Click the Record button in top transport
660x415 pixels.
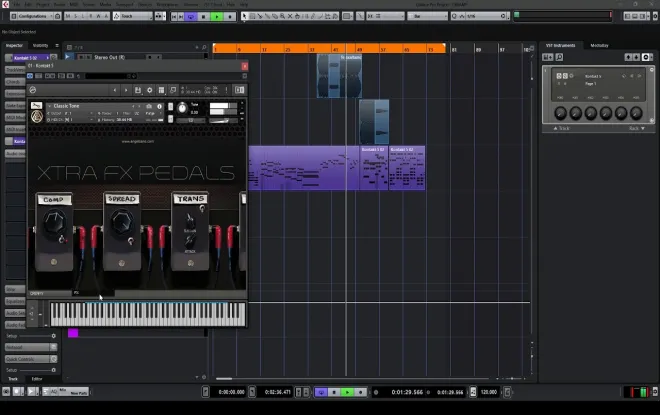pos(230,16)
